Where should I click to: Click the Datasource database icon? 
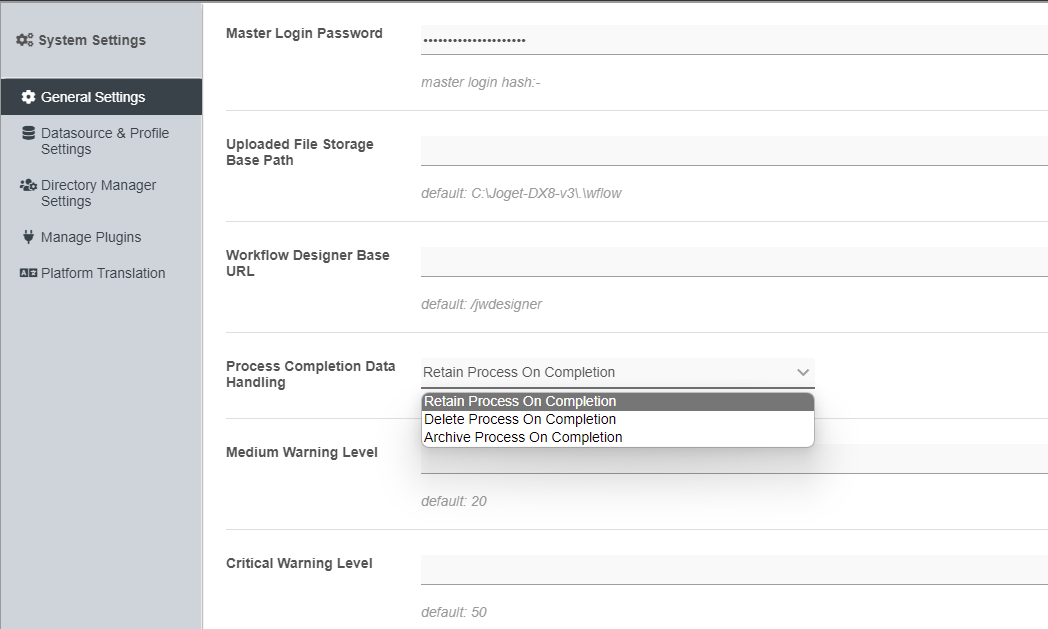[x=28, y=133]
